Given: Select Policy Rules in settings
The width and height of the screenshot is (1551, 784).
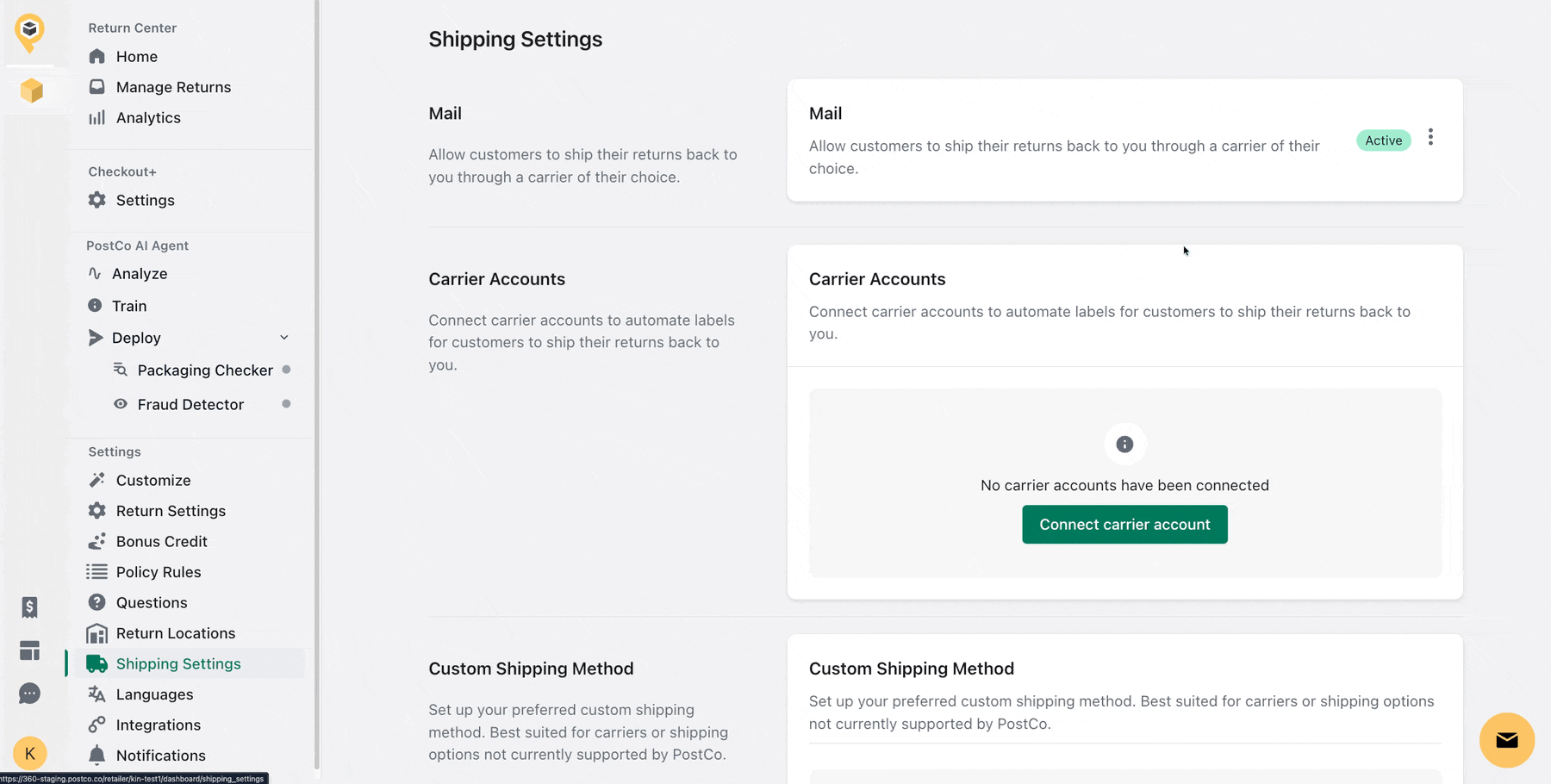Looking at the screenshot, I should point(158,572).
